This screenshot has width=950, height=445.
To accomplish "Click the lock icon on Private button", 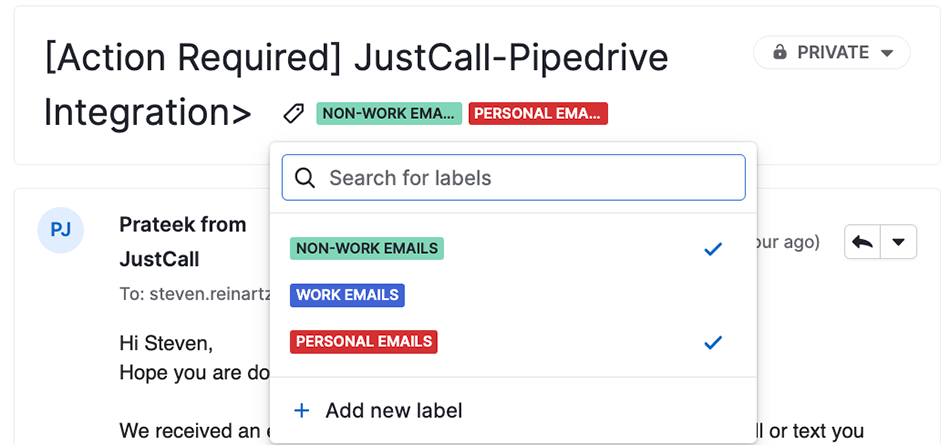I will [x=780, y=53].
